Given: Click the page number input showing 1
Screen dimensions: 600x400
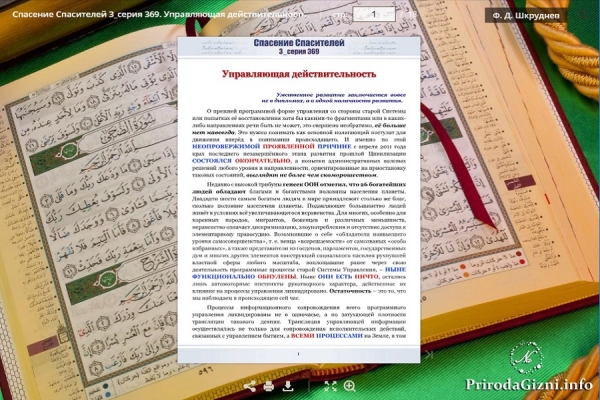Looking at the screenshot, I should coord(374,15).
